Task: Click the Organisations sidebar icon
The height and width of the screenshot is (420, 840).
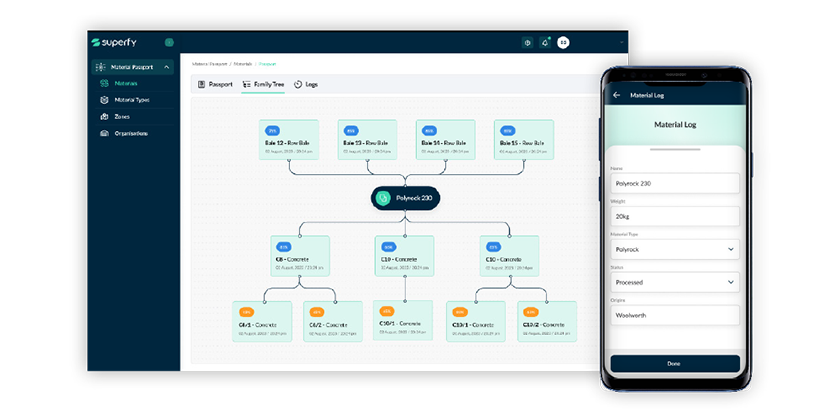Action: pos(105,133)
